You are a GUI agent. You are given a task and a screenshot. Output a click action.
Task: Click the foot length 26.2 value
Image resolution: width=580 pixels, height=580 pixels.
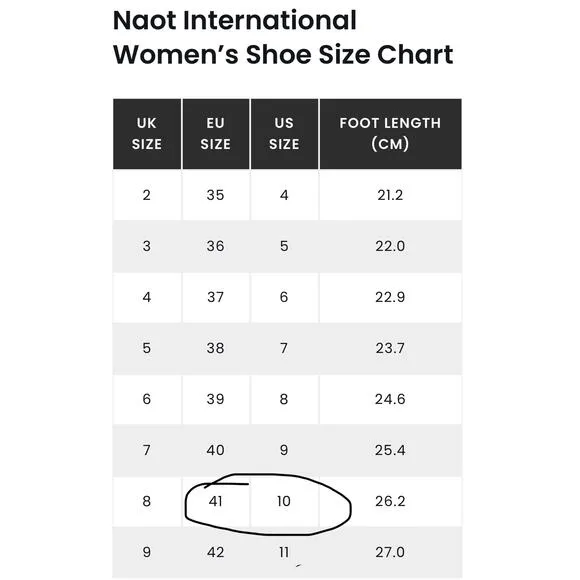pyautogui.click(x=390, y=501)
